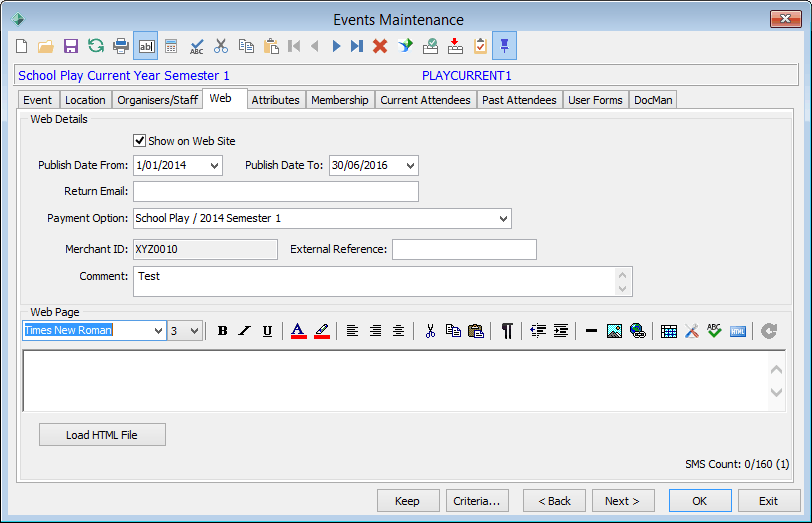Insert a table in web page editor
This screenshot has width=812, height=523.
tap(669, 331)
